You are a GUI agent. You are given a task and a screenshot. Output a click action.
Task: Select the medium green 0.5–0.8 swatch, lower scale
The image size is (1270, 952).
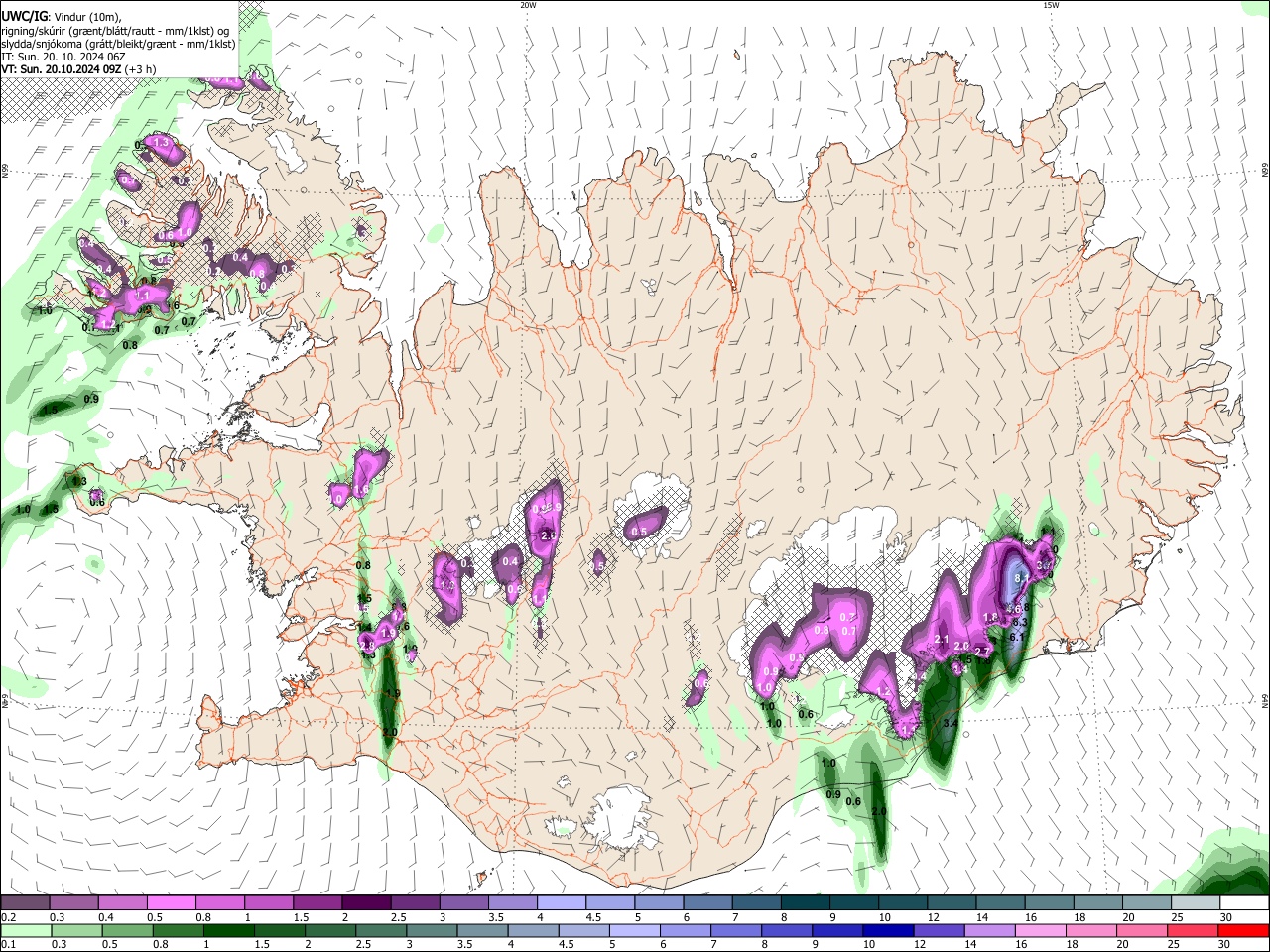click(x=127, y=930)
